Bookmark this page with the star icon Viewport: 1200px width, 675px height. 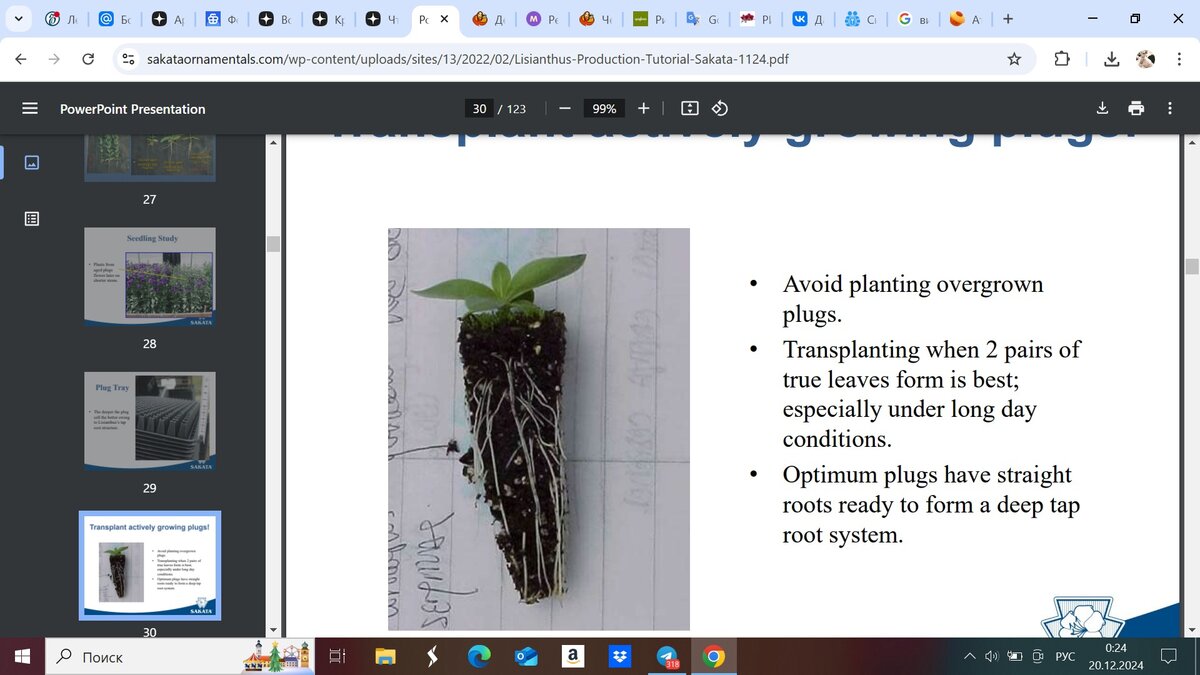pyautogui.click(x=1014, y=59)
